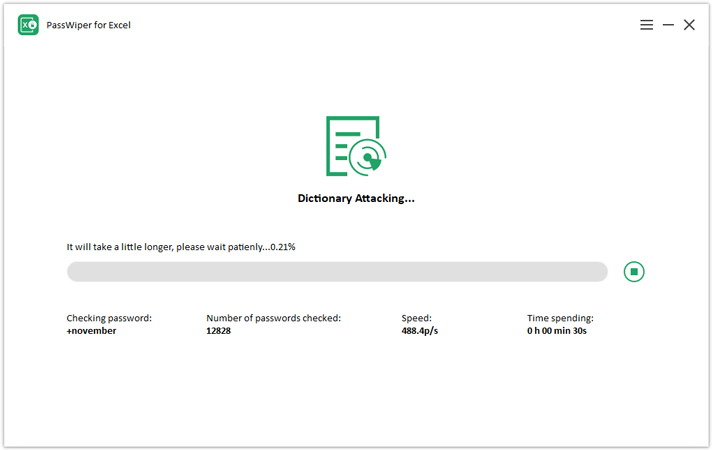Click the '+november' password value
The image size is (712, 450).
pyautogui.click(x=91, y=331)
